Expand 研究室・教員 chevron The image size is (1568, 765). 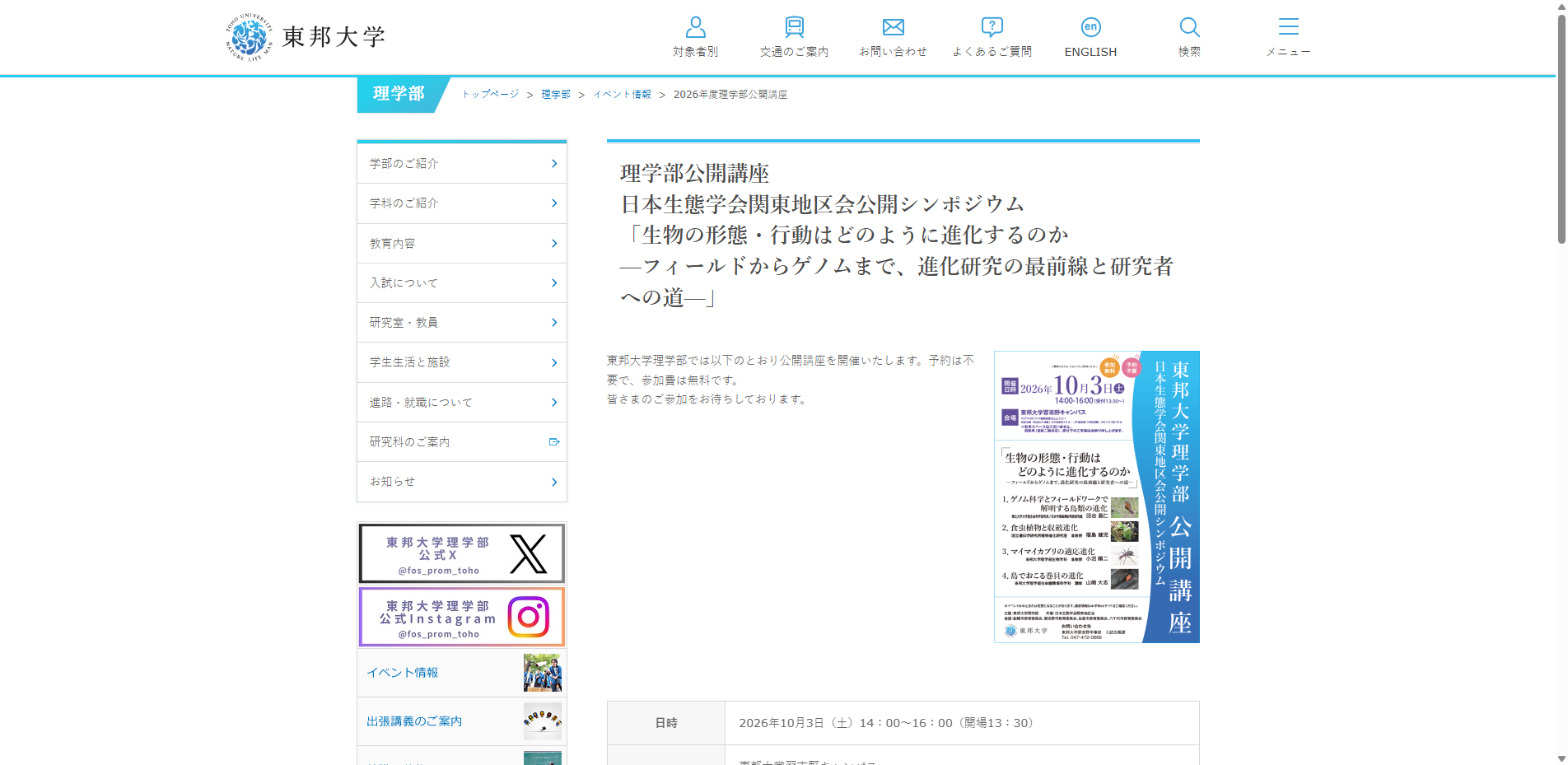click(x=554, y=323)
